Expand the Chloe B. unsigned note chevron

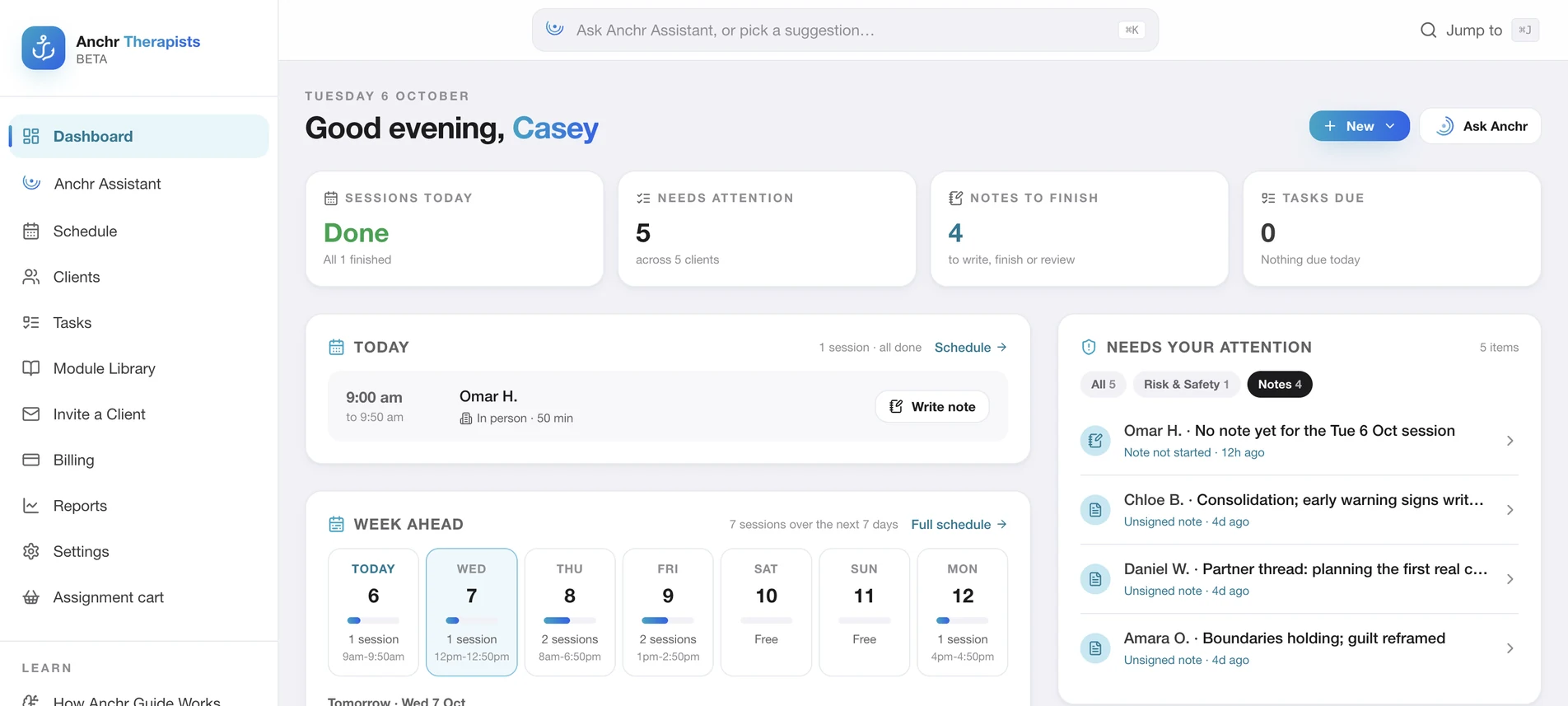pos(1510,510)
